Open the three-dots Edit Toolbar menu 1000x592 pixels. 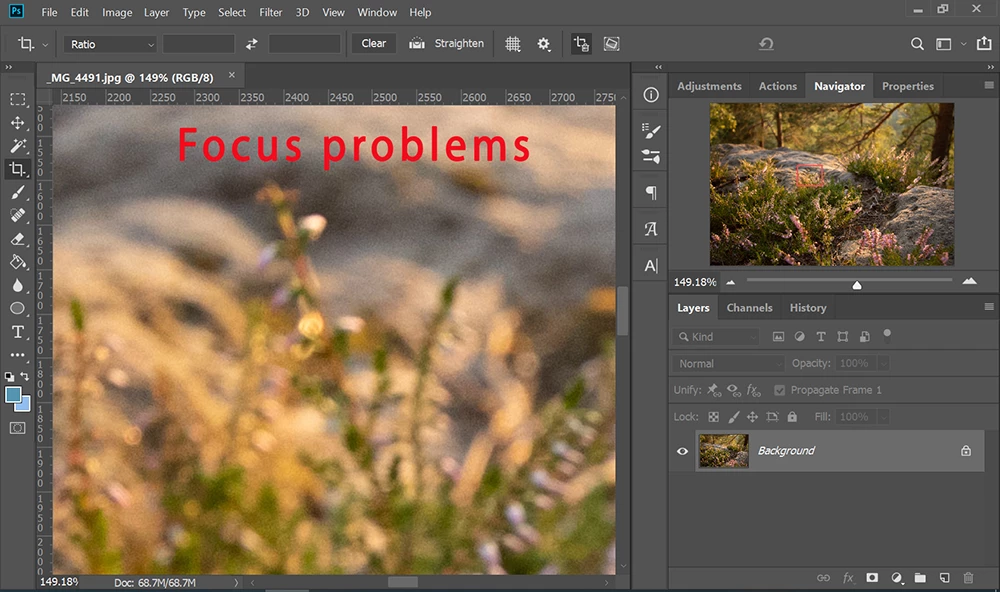(x=18, y=355)
